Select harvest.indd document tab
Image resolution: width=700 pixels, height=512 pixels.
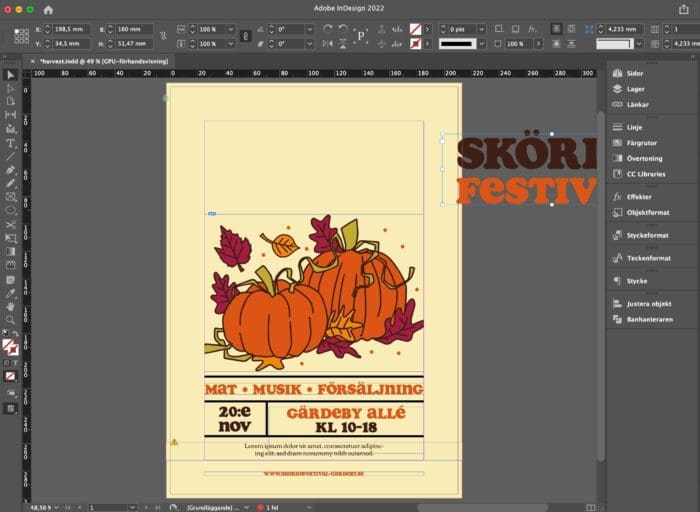point(104,61)
